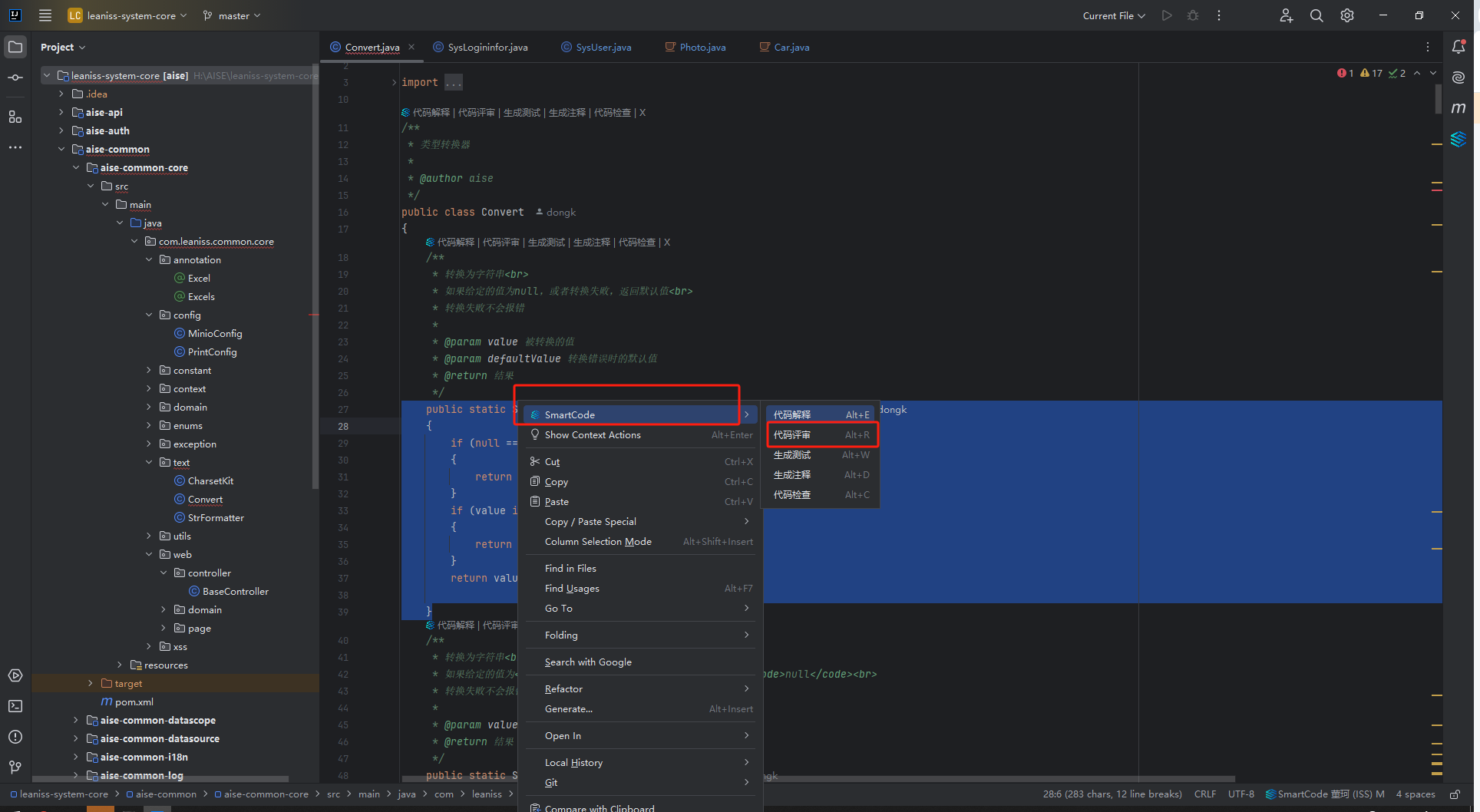
Task: Select Search with Google menu item
Action: point(641,662)
